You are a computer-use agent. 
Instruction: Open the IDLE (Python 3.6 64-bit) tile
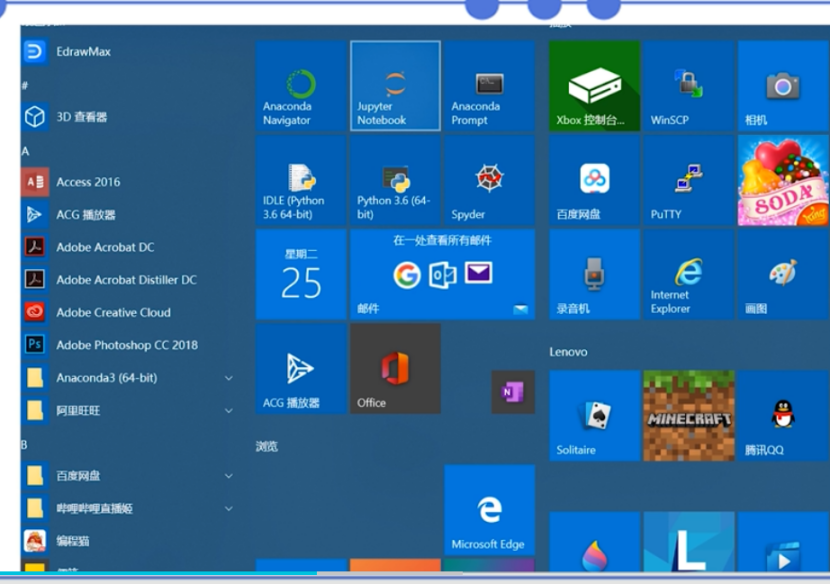tap(301, 181)
